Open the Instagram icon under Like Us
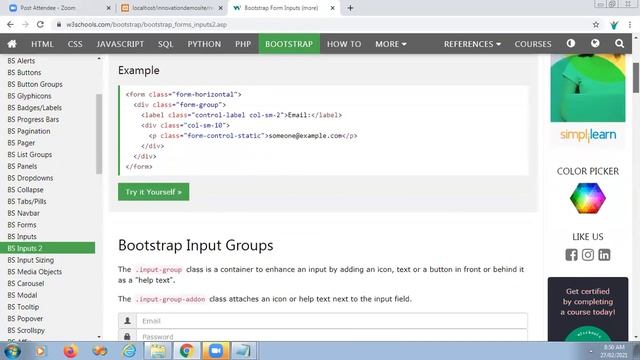The image size is (640, 360). 588,255
